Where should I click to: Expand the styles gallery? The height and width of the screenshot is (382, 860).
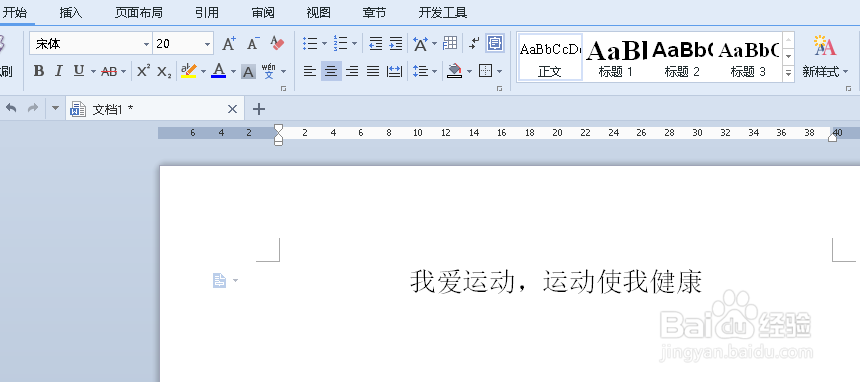[789, 73]
